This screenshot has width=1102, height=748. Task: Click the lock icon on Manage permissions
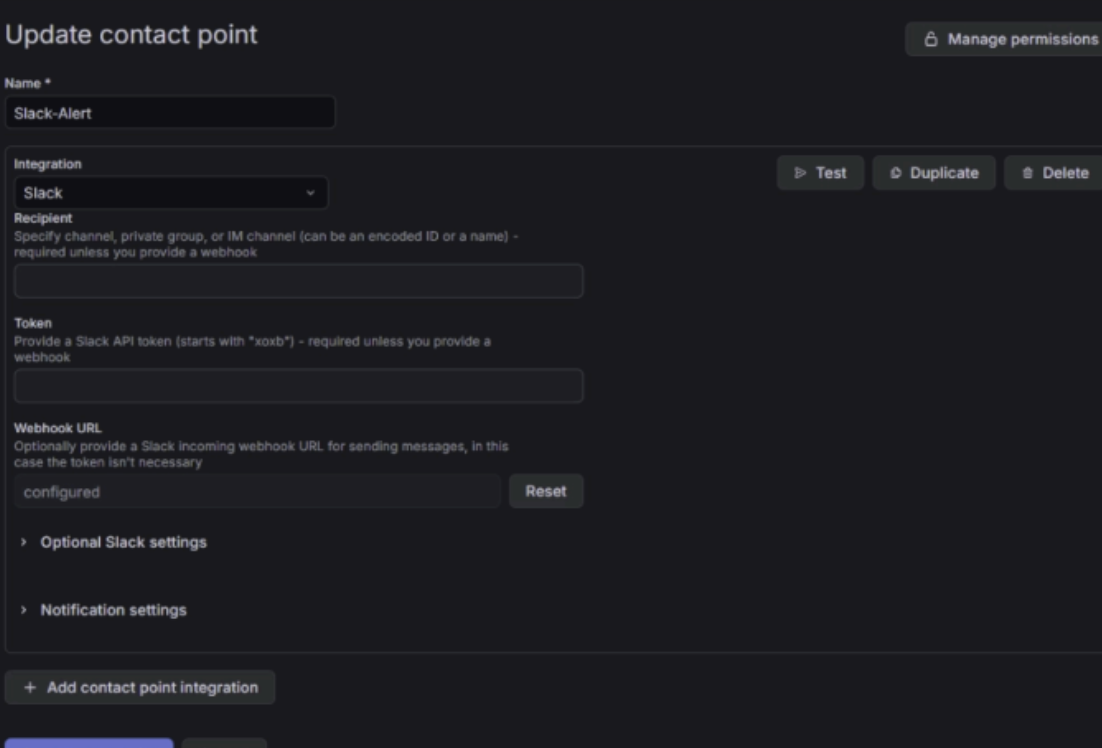pos(931,40)
